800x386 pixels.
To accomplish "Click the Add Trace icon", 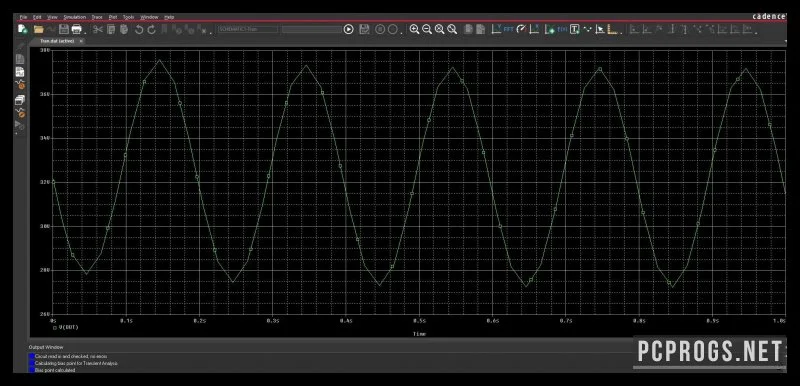I will pyautogui.click(x=549, y=29).
